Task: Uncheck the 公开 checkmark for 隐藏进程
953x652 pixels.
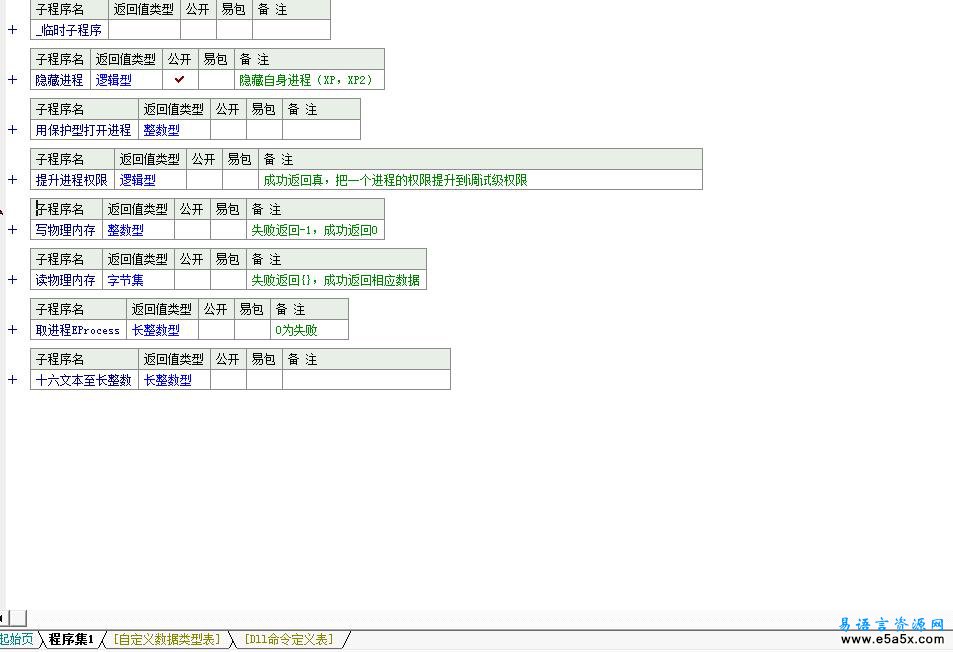Action: (179, 80)
